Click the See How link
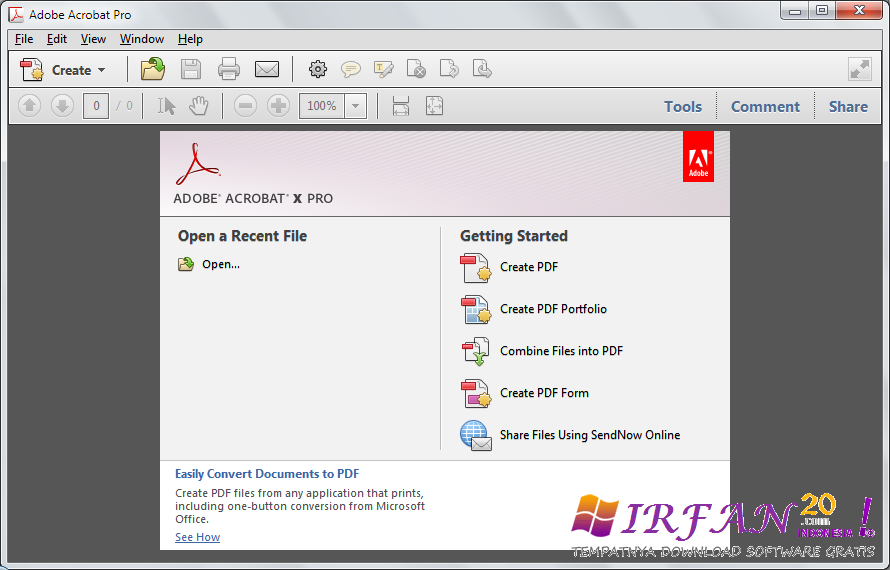 coord(198,537)
